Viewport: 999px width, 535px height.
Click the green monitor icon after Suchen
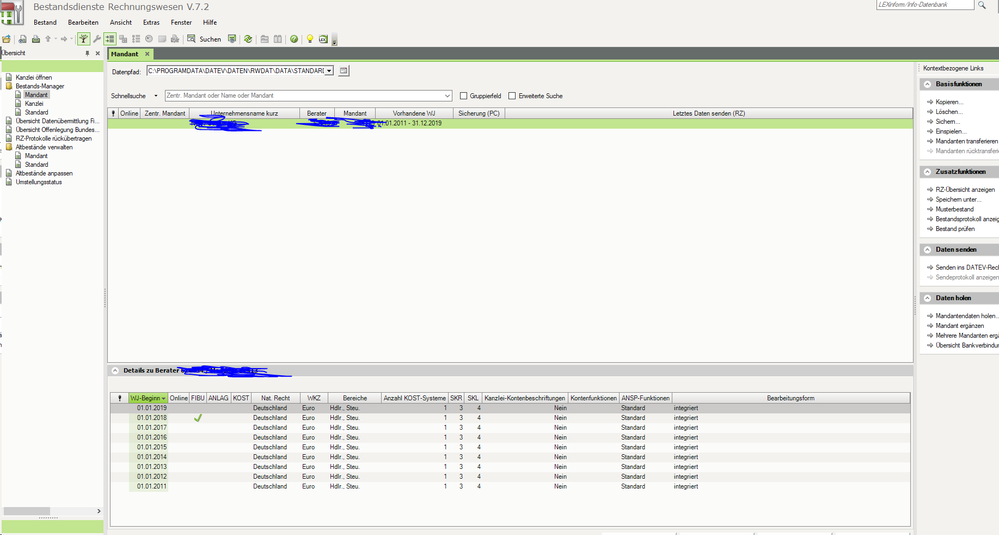[x=232, y=39]
